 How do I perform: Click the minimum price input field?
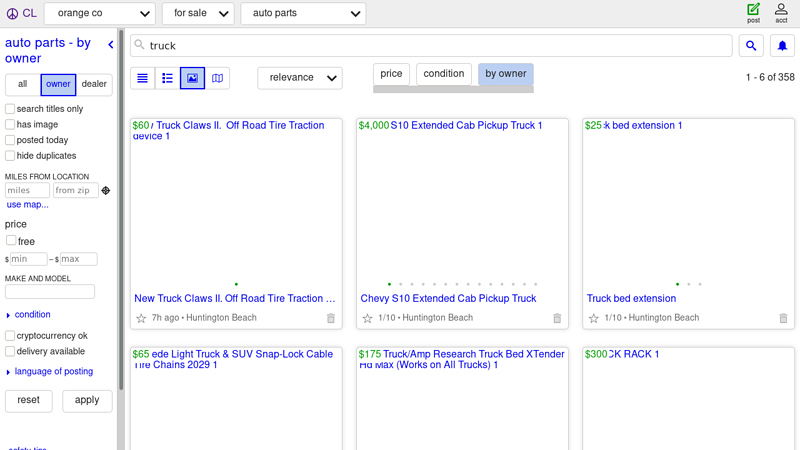pyautogui.click(x=29, y=259)
